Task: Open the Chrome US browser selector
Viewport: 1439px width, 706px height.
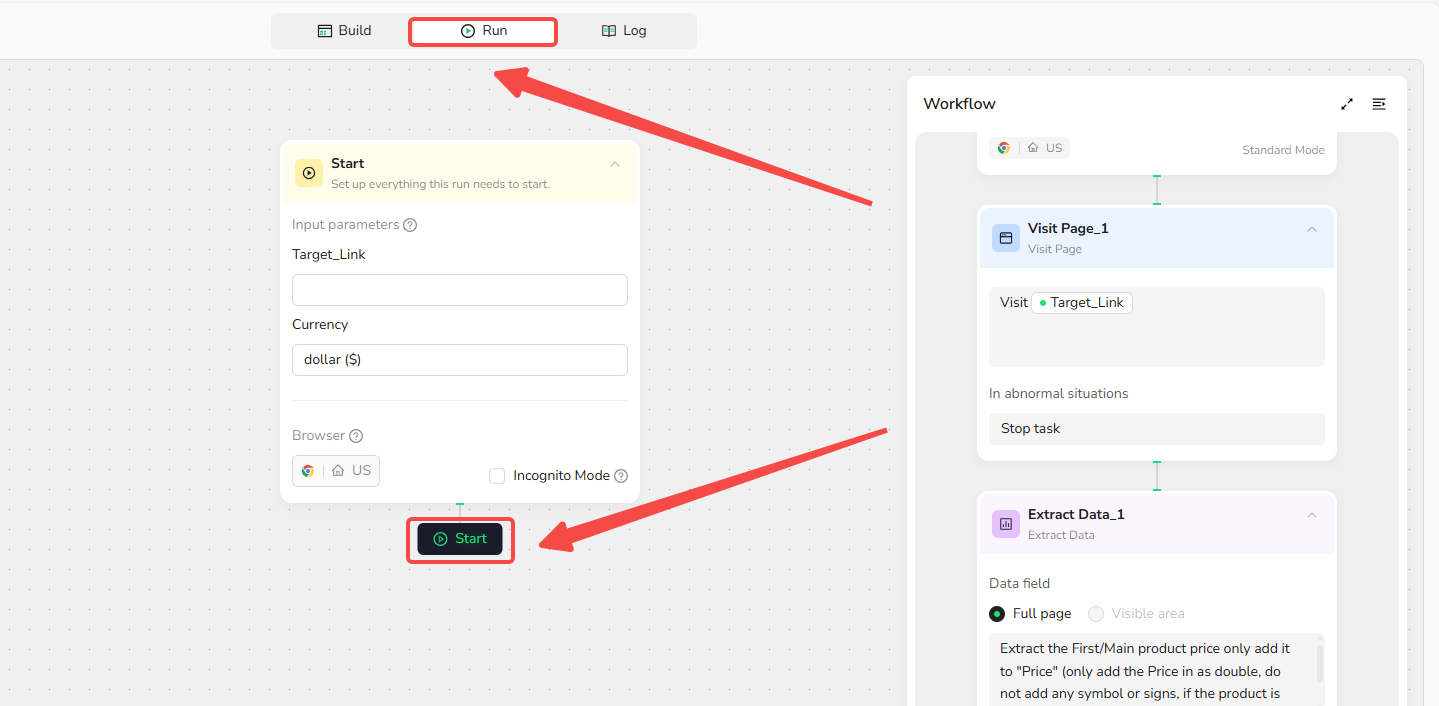Action: 336,471
